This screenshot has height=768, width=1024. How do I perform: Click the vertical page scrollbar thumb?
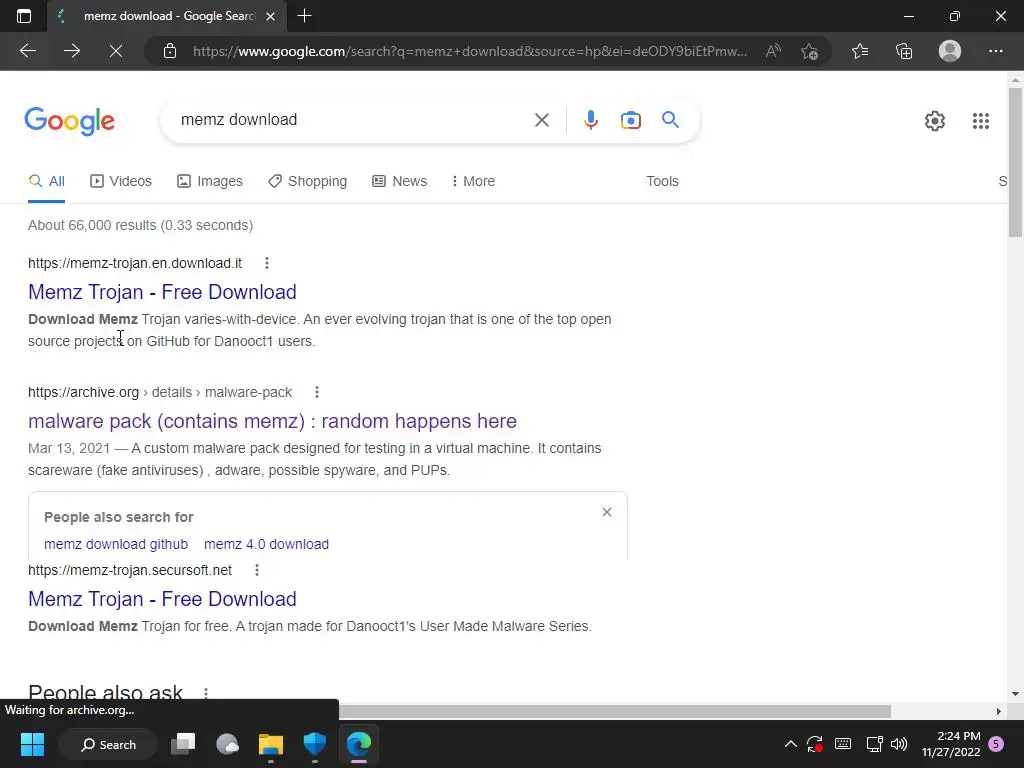(x=1015, y=162)
